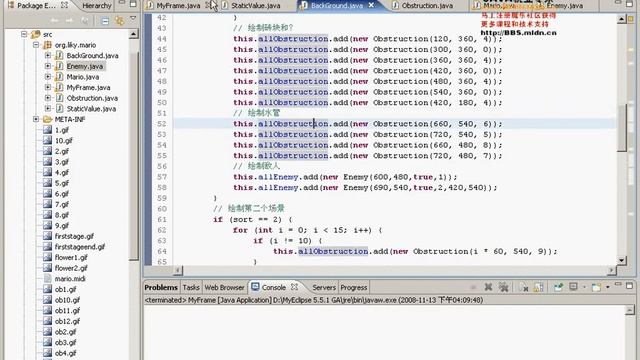This screenshot has height=360, width=640.
Task: Open the Servers tab
Action: point(324,287)
